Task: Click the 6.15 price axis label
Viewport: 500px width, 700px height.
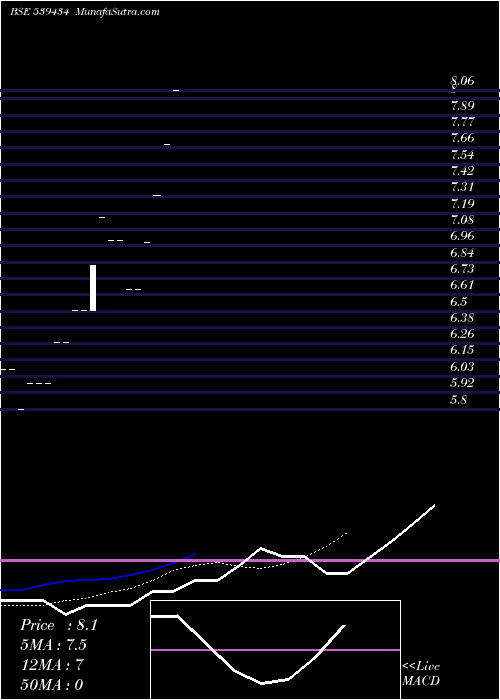Action: pos(462,351)
